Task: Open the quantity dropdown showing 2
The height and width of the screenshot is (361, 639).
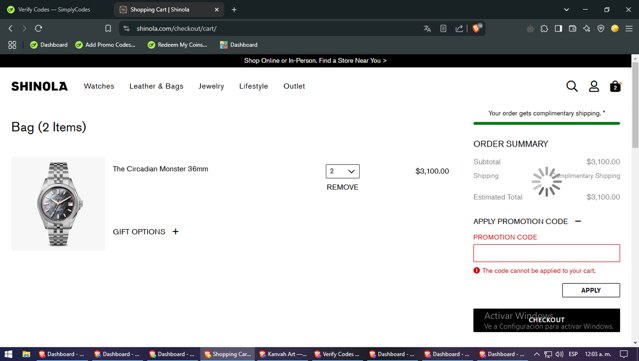Action: (x=342, y=171)
